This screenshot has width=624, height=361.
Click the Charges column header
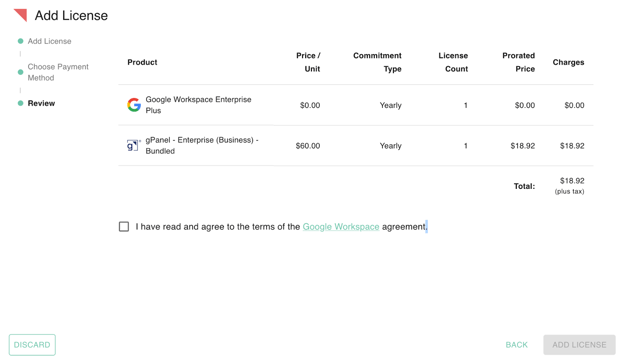coord(568,62)
